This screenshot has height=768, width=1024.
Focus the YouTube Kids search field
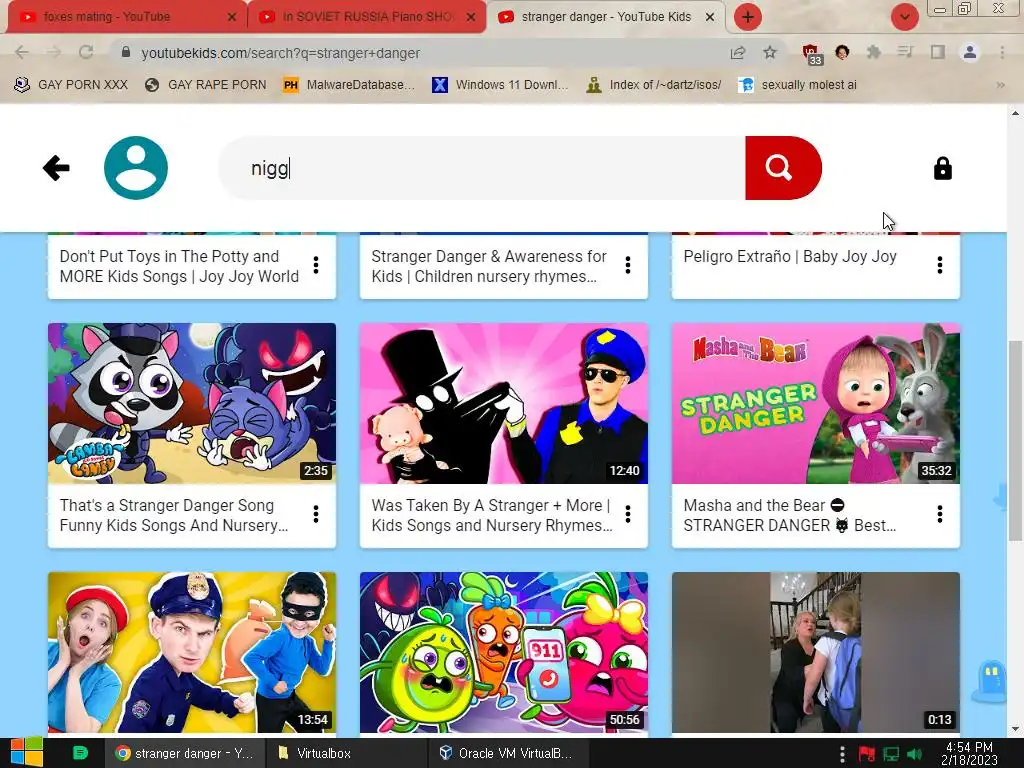(x=482, y=168)
